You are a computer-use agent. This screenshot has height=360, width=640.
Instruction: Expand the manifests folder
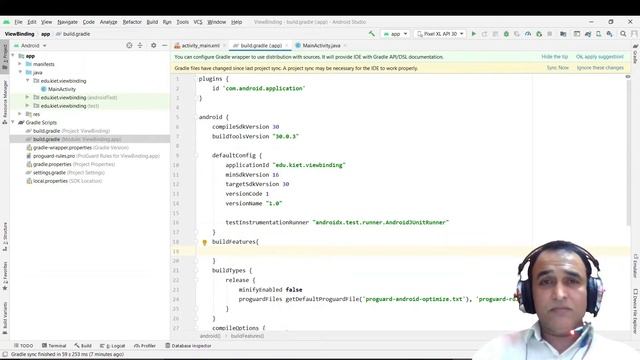click(20, 64)
